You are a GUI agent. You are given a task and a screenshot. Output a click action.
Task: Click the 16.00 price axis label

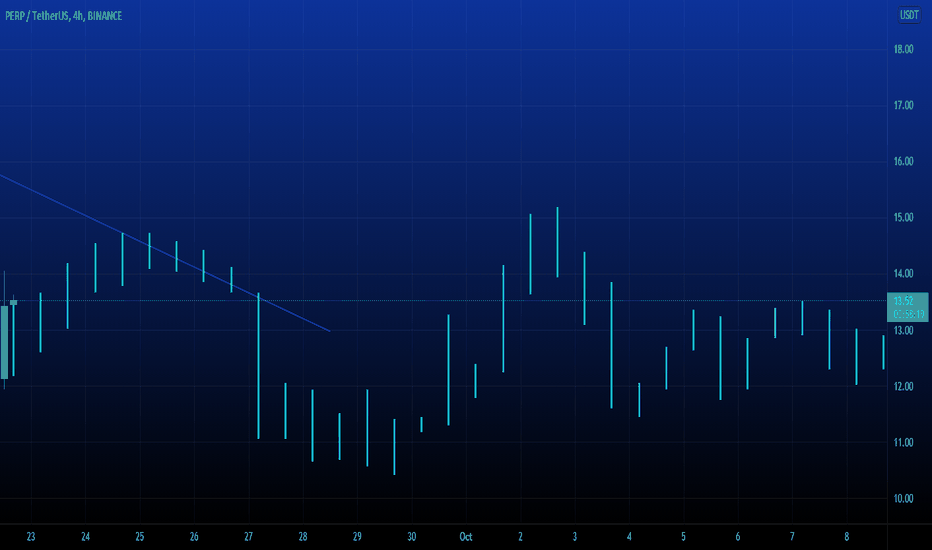(x=903, y=161)
